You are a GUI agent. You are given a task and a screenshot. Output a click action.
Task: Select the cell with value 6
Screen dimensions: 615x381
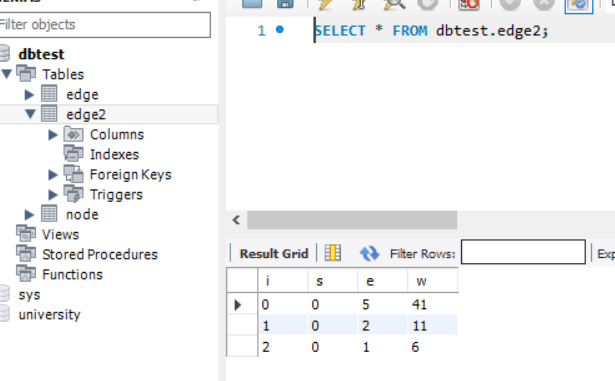(433, 347)
